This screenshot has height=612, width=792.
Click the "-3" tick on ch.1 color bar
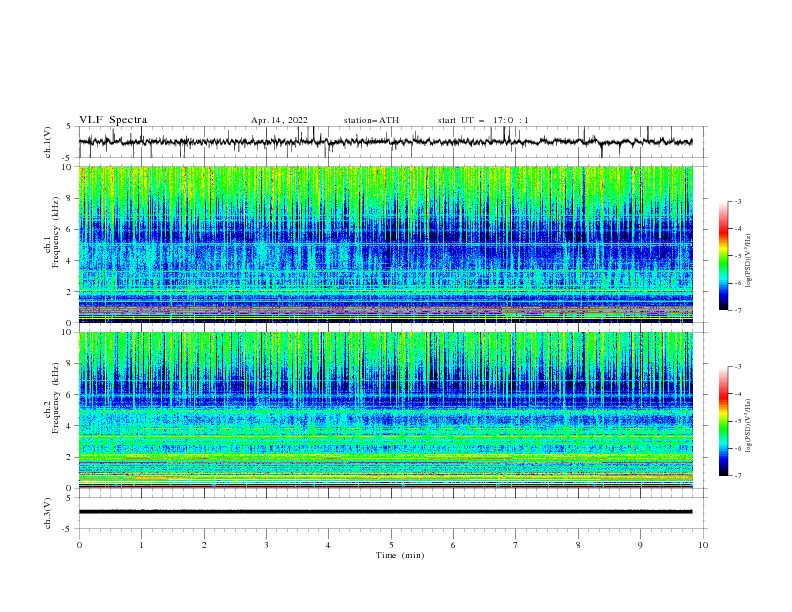[737, 201]
